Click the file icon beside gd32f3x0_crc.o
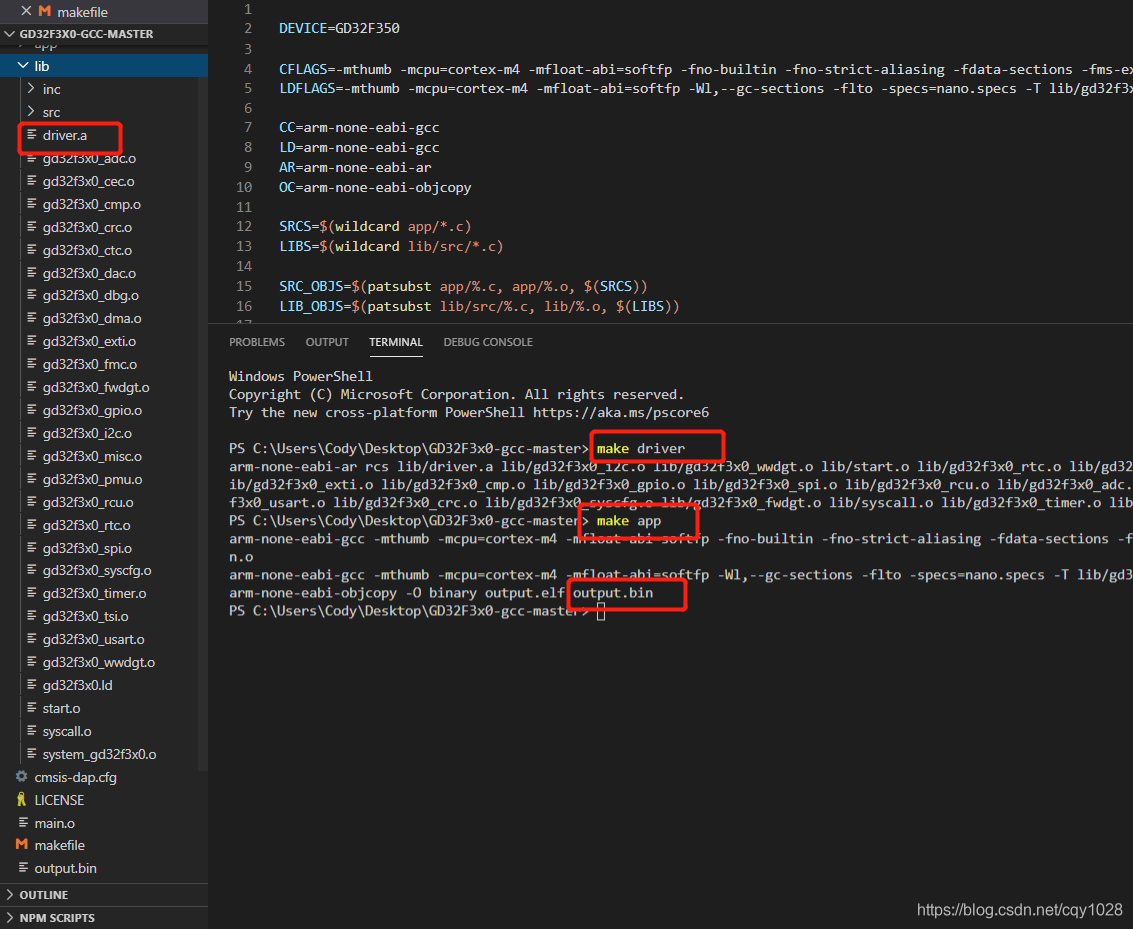This screenshot has width=1133, height=929. pyautogui.click(x=32, y=227)
